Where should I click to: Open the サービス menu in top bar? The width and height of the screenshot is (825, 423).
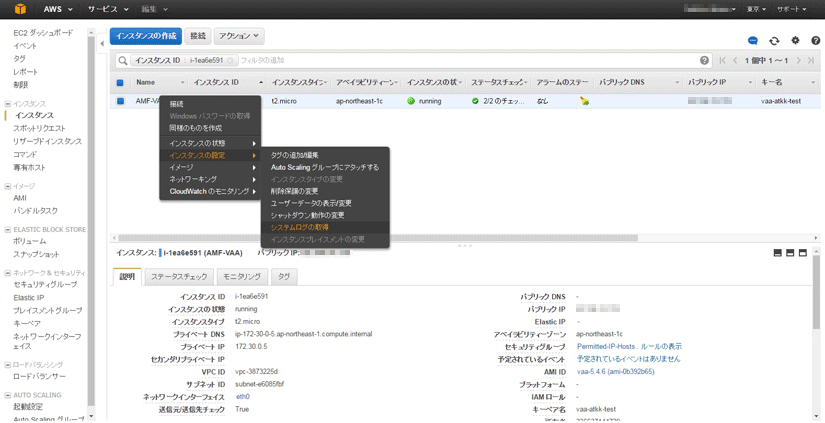[x=106, y=9]
